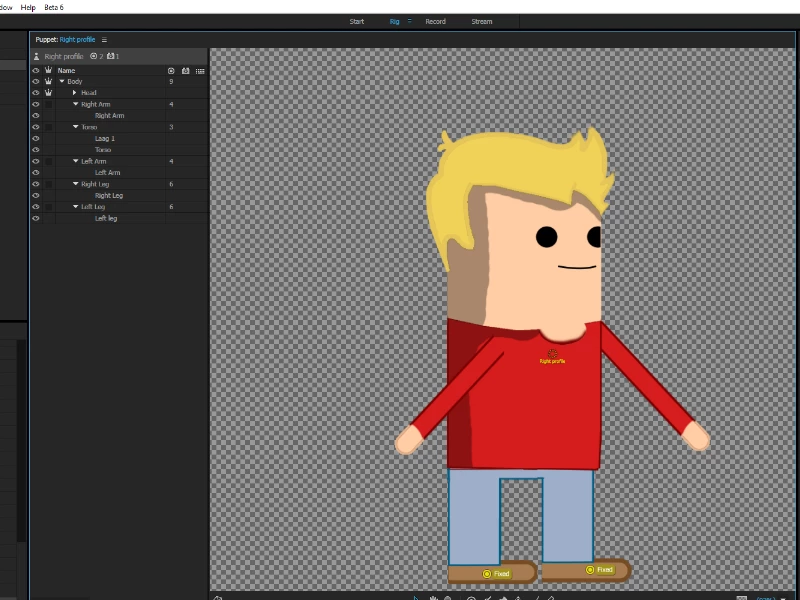Click handle count 9 on Body row
Image resolution: width=800 pixels, height=600 pixels.
tap(171, 82)
